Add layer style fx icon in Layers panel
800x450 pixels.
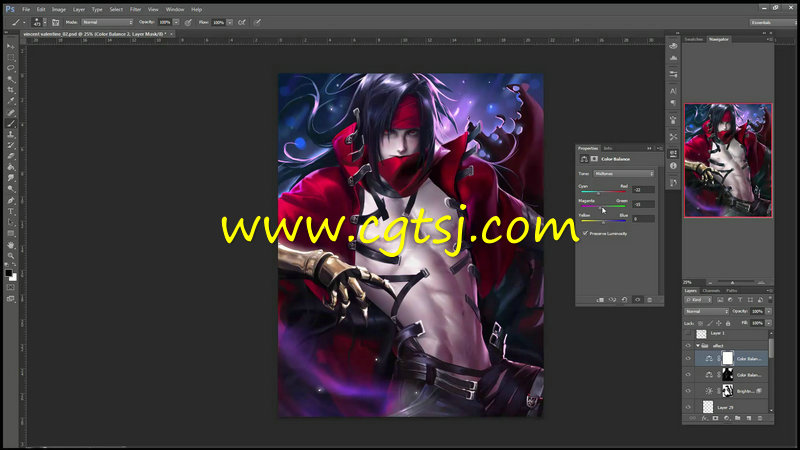click(704, 418)
